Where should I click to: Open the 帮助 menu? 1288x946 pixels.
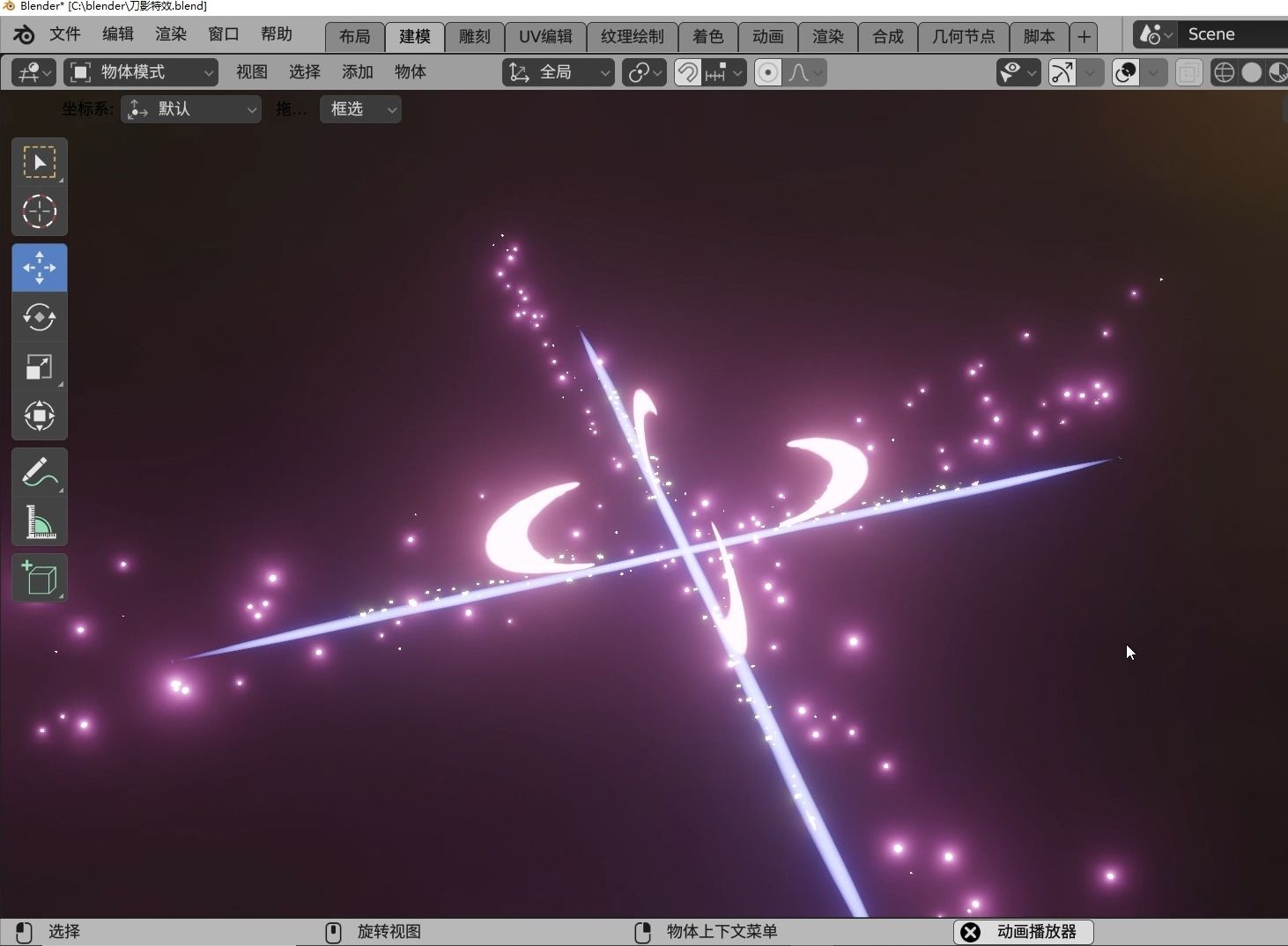point(277,34)
